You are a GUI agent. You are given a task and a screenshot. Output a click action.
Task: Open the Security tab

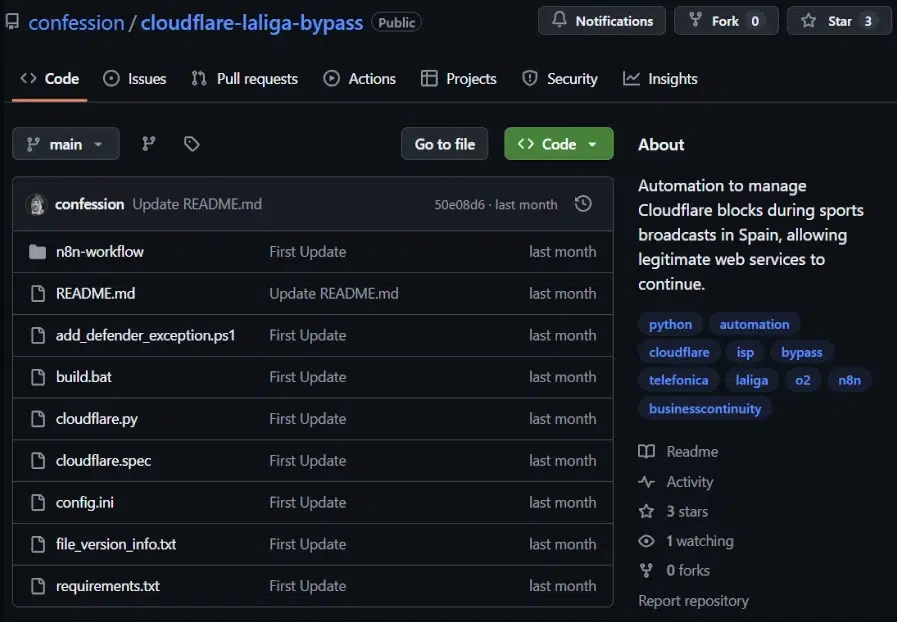[560, 78]
